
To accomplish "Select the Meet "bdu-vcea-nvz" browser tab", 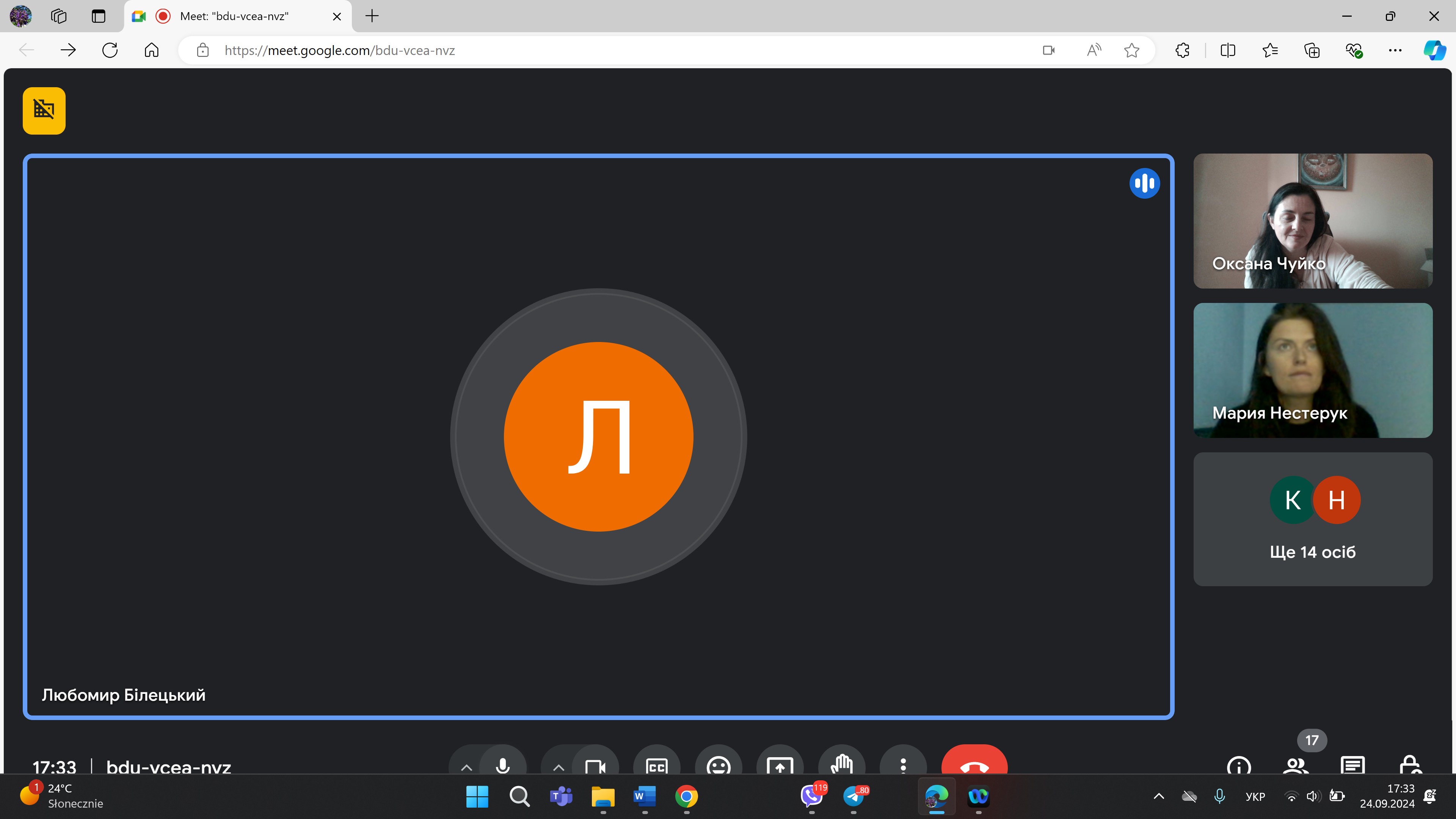I will tap(235, 16).
